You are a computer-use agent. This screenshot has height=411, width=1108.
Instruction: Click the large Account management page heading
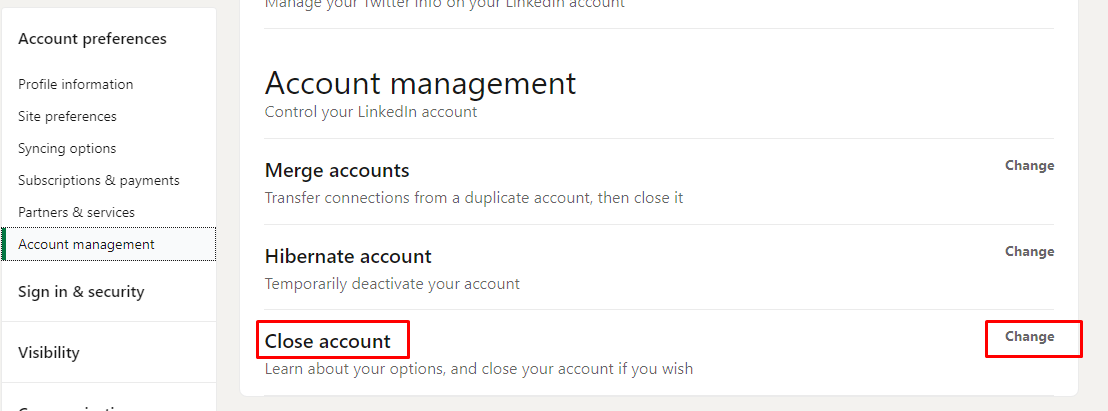point(420,83)
